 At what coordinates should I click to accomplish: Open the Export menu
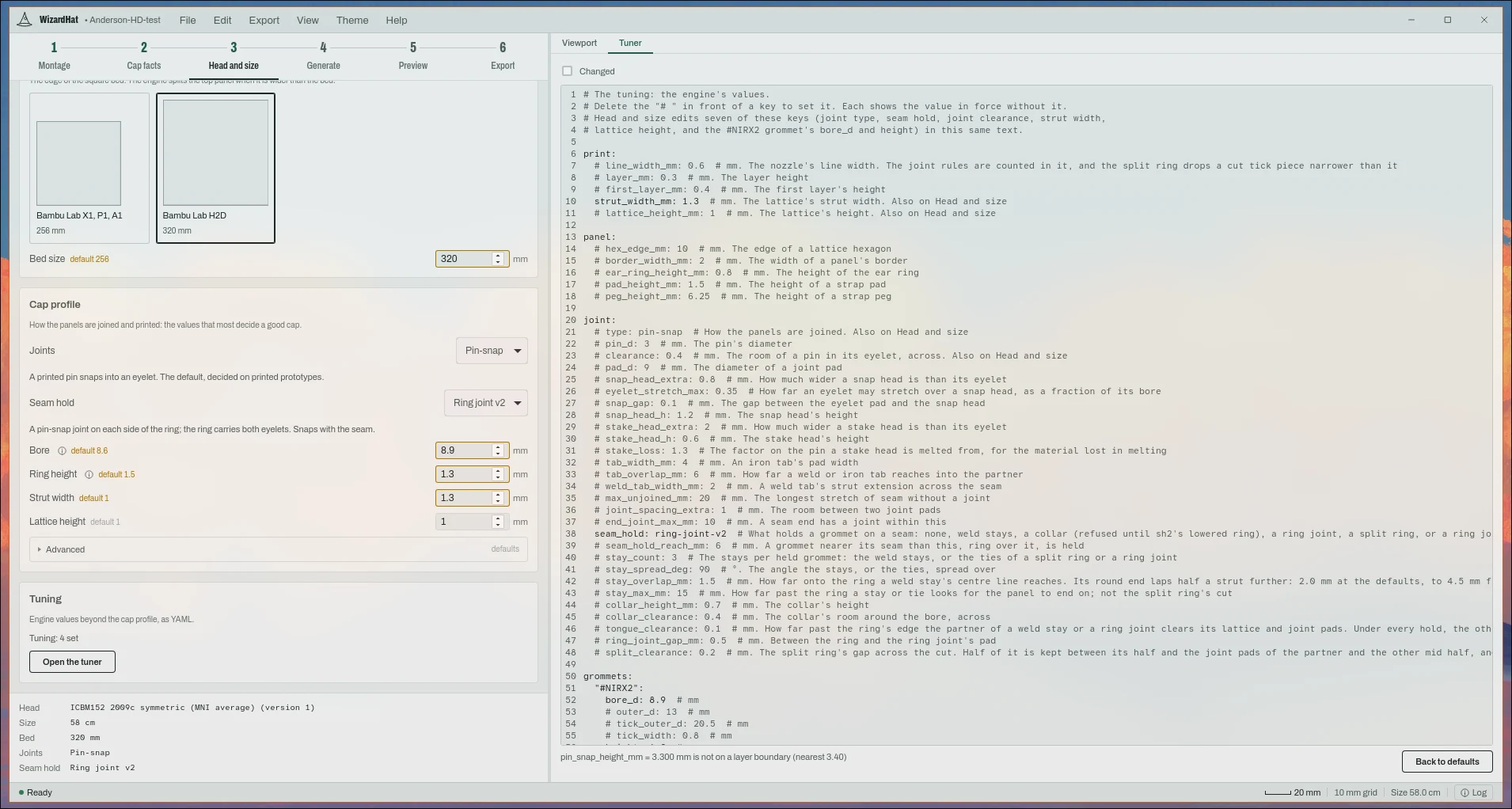(x=264, y=20)
